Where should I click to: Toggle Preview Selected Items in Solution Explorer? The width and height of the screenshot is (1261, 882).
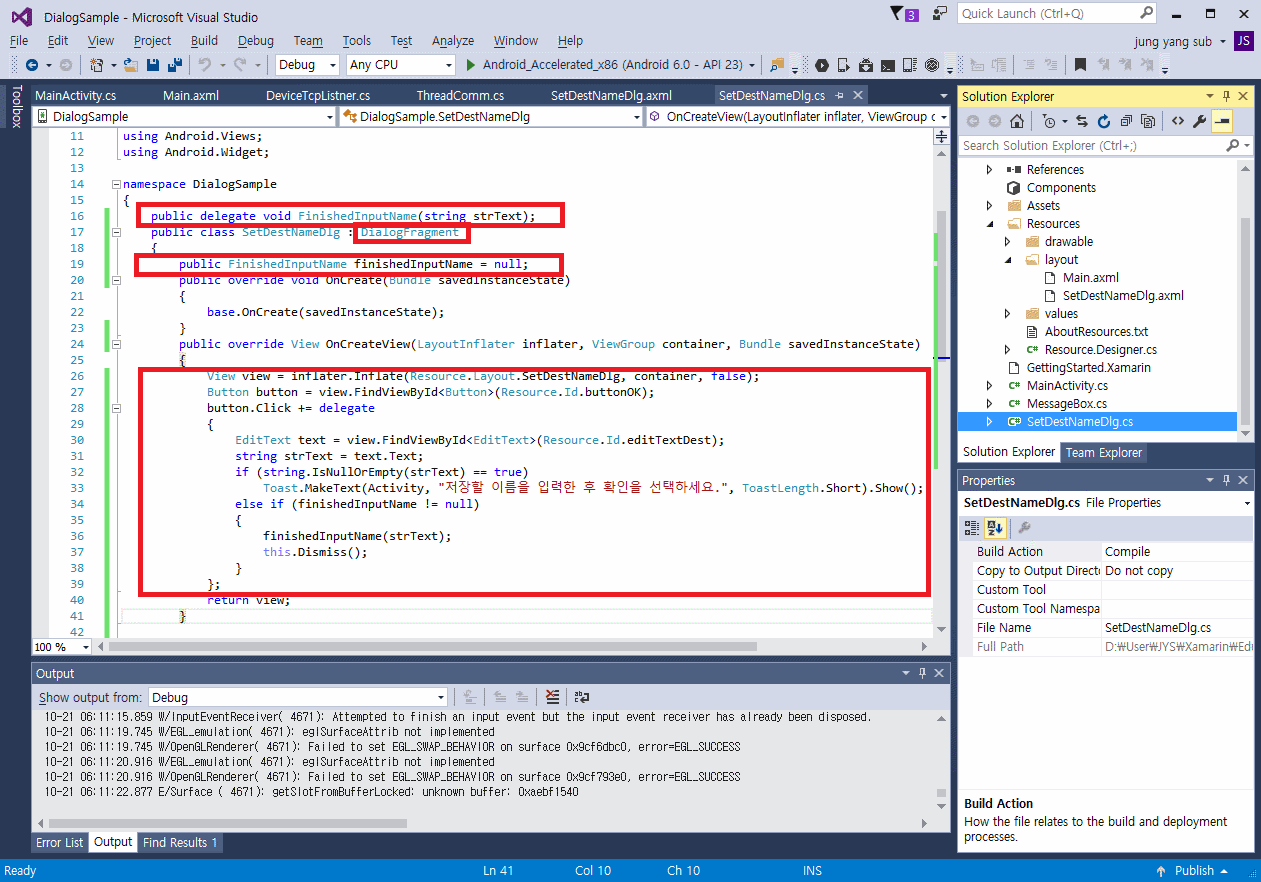[x=1222, y=121]
